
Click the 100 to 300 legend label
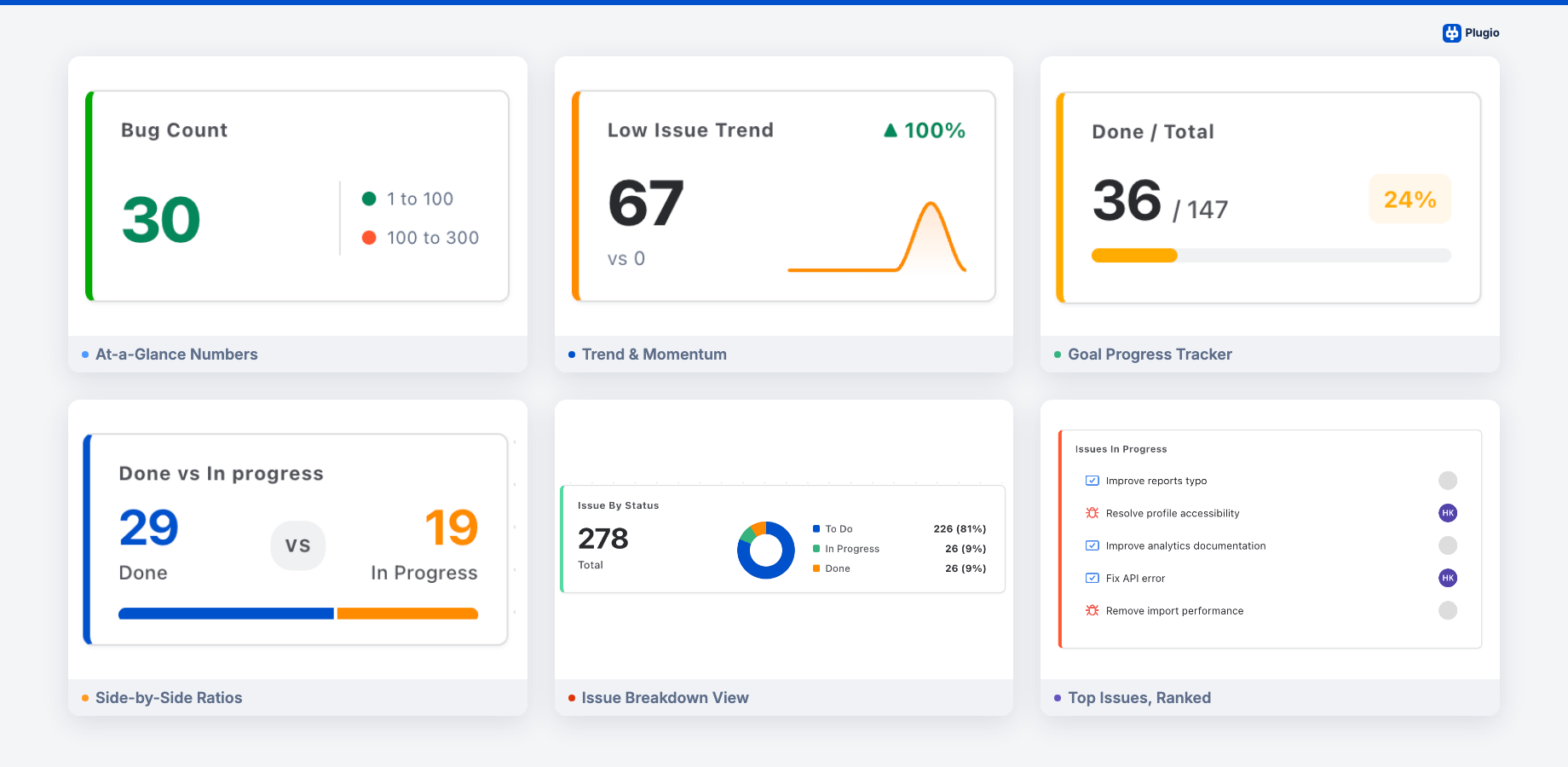pyautogui.click(x=433, y=238)
